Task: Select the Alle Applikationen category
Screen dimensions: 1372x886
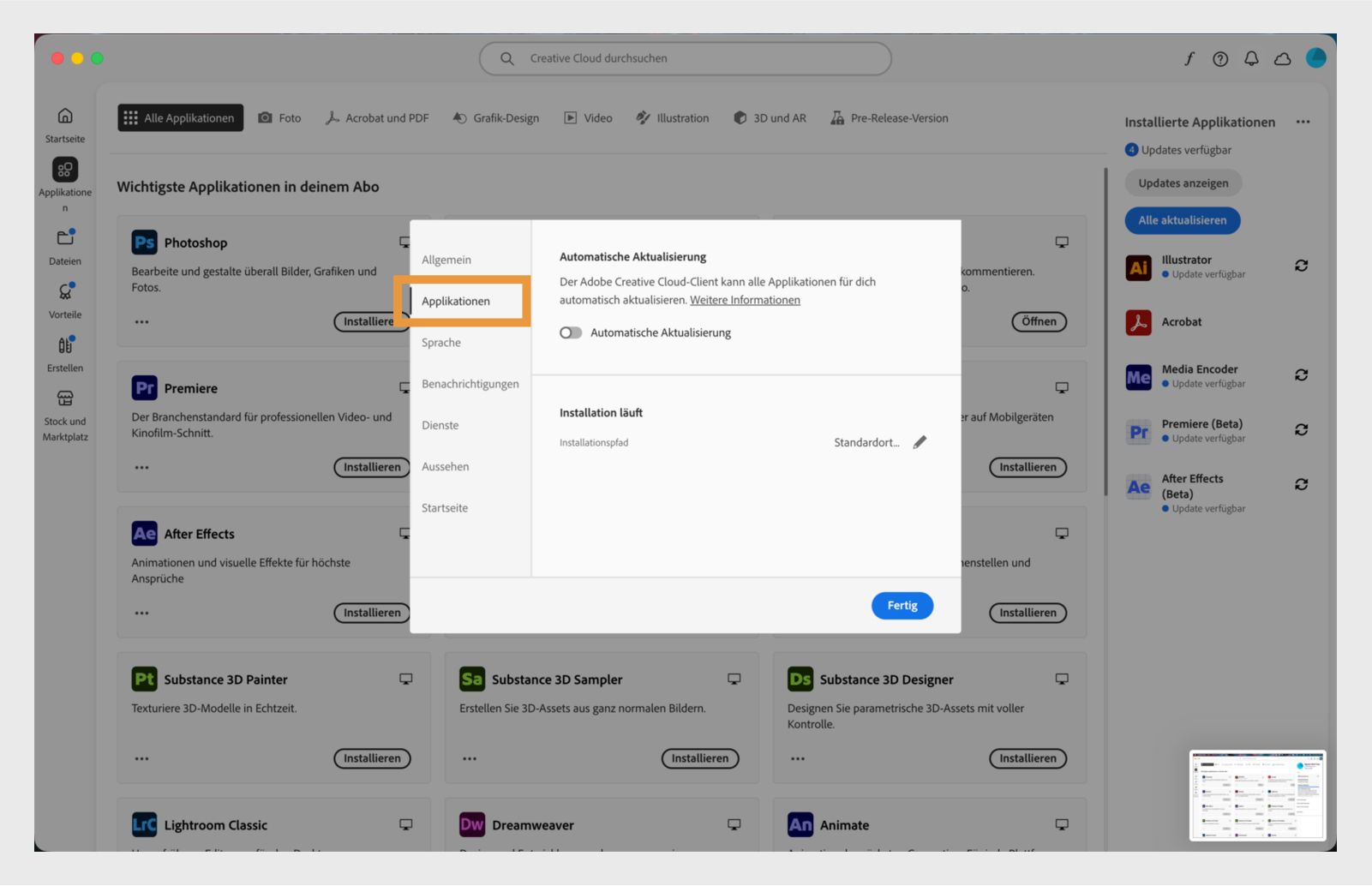Action: (x=180, y=118)
